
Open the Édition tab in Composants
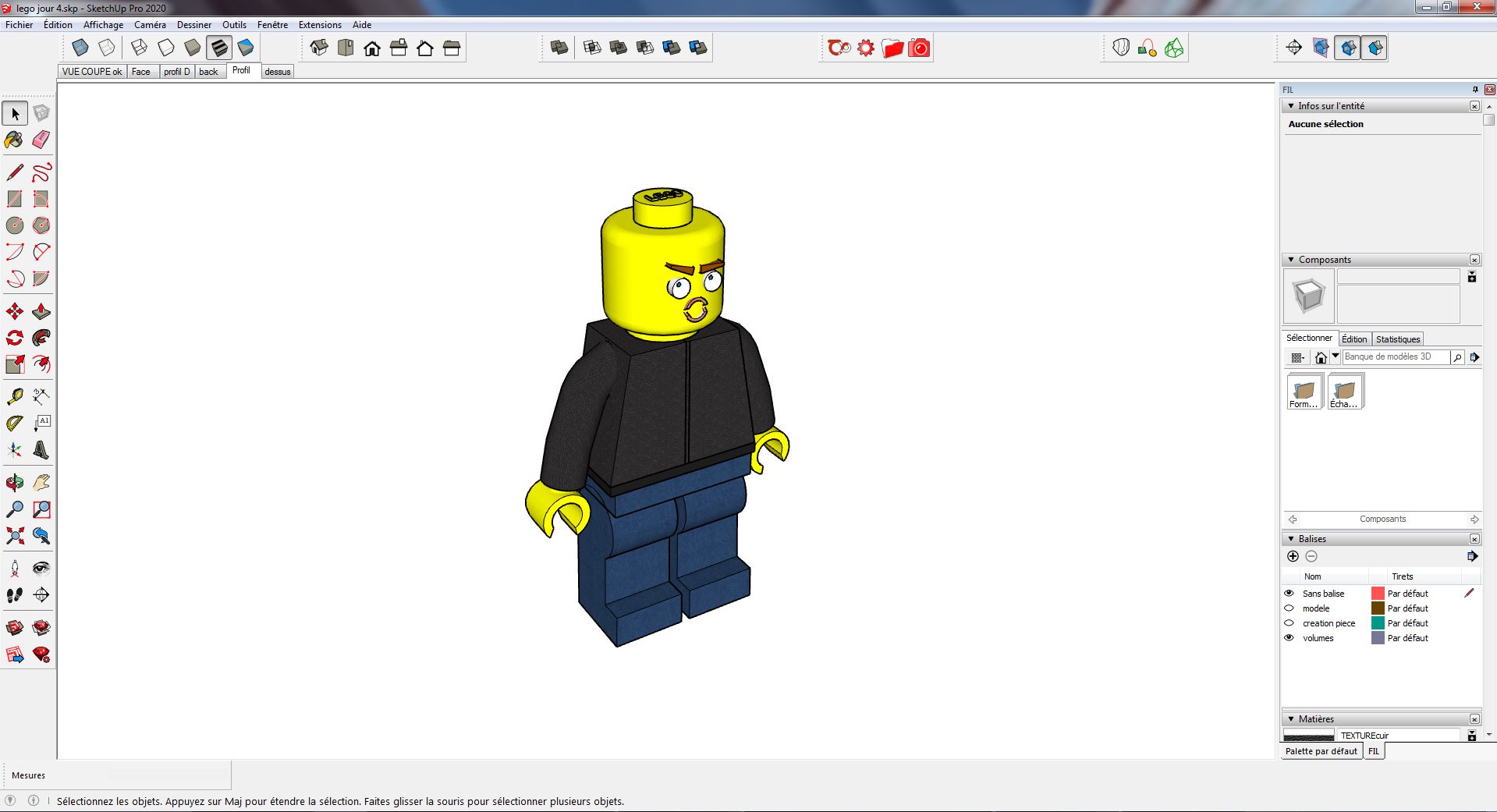point(1354,339)
